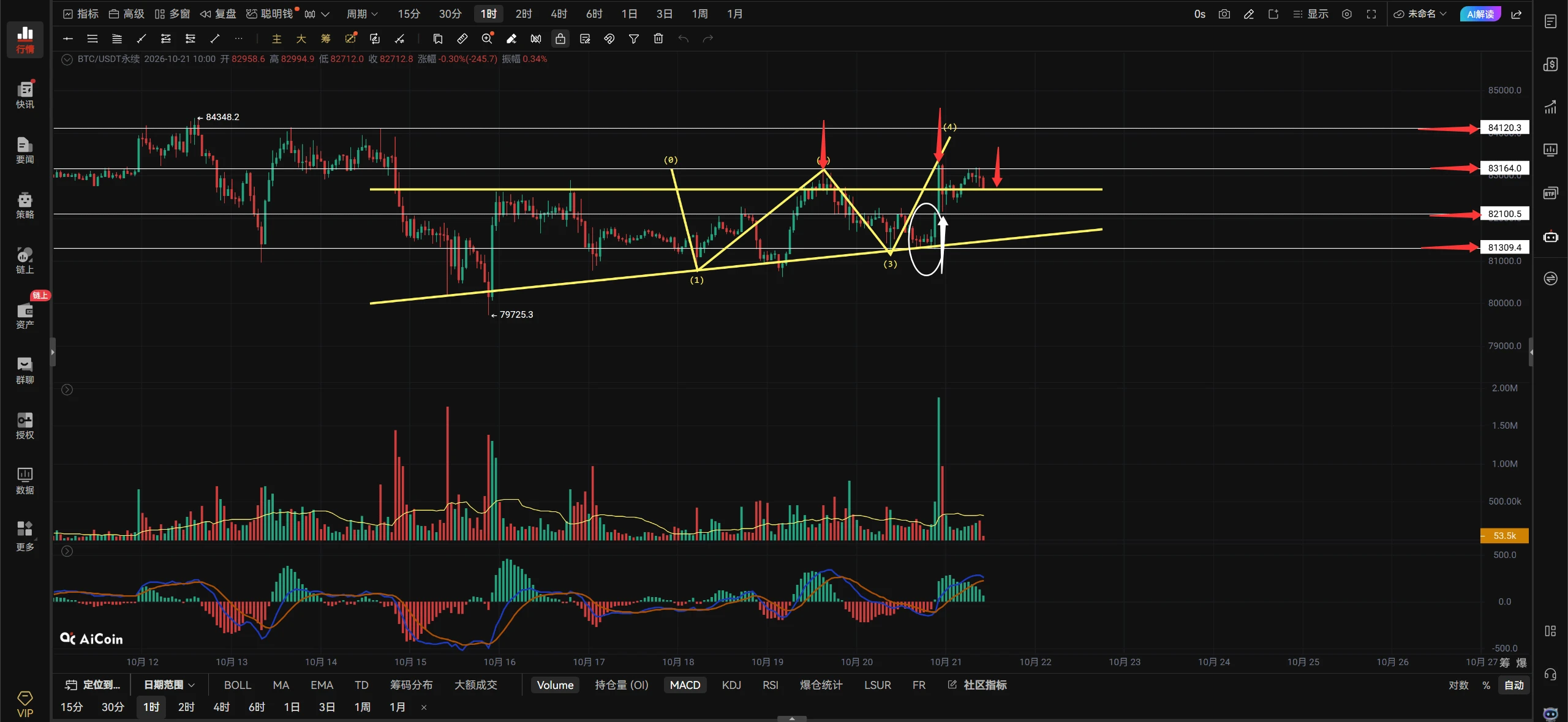Activate the zoom-in magnifier tool
The image size is (1568, 722).
point(487,39)
